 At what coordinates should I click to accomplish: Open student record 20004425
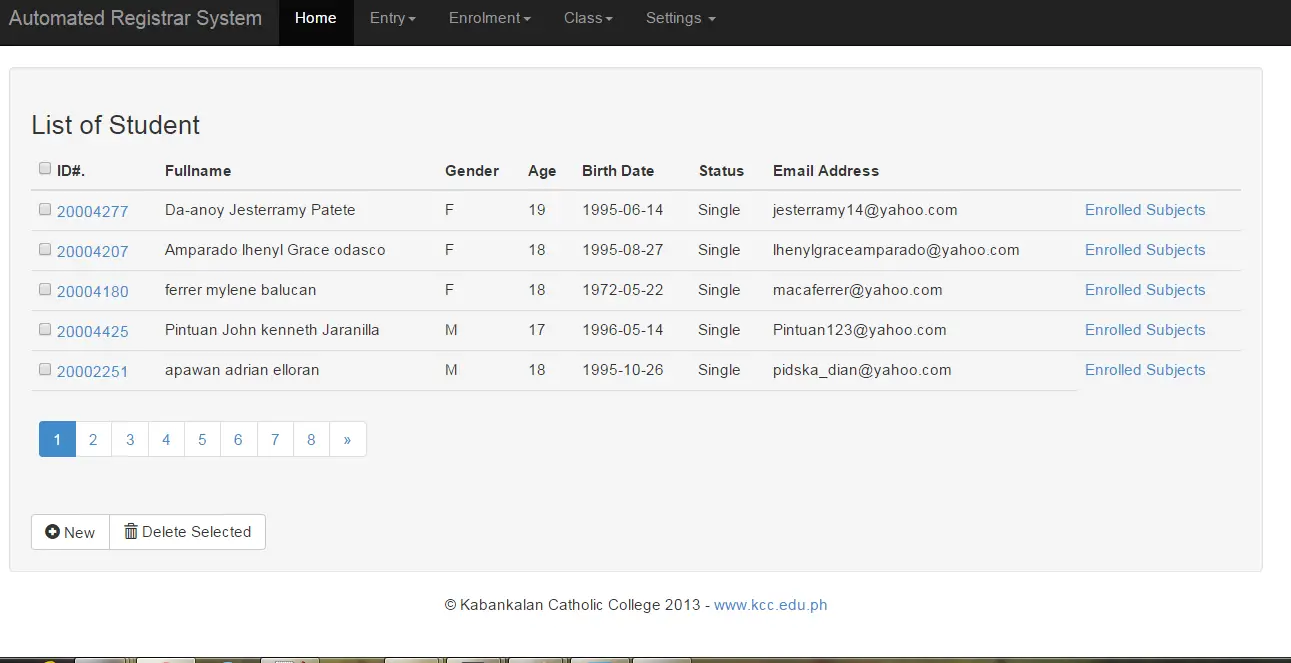tap(92, 329)
